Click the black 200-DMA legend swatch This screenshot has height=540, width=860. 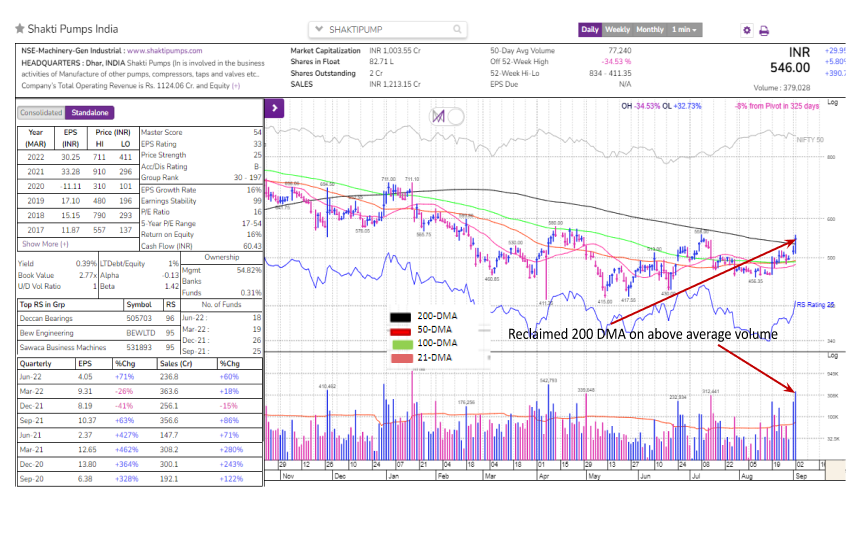pyautogui.click(x=400, y=317)
